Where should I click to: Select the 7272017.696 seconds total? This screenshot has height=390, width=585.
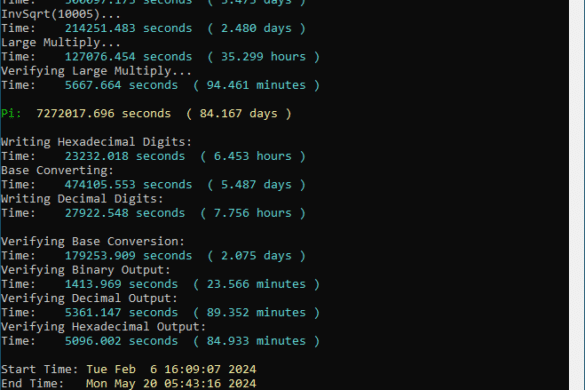pos(104,113)
